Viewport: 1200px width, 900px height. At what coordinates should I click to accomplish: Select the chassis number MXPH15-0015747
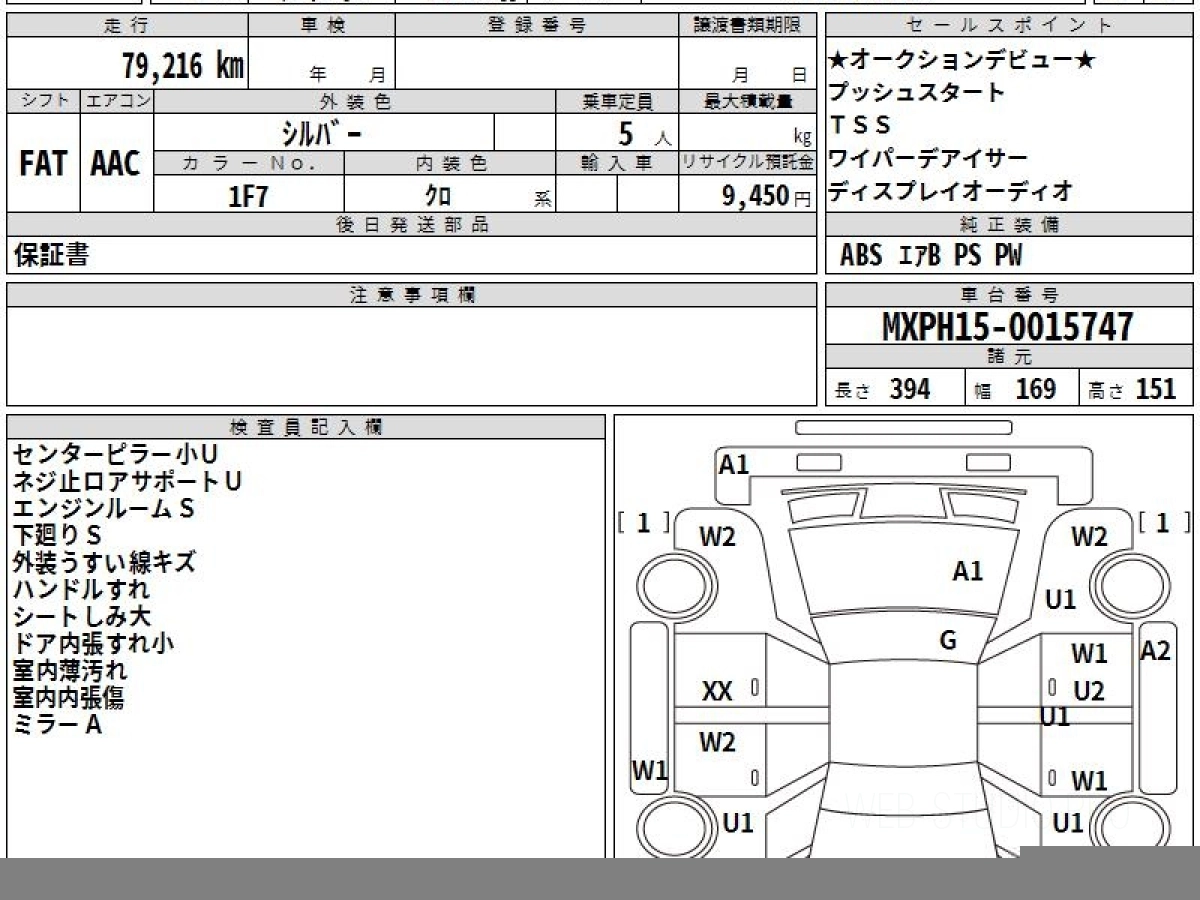tap(1008, 327)
